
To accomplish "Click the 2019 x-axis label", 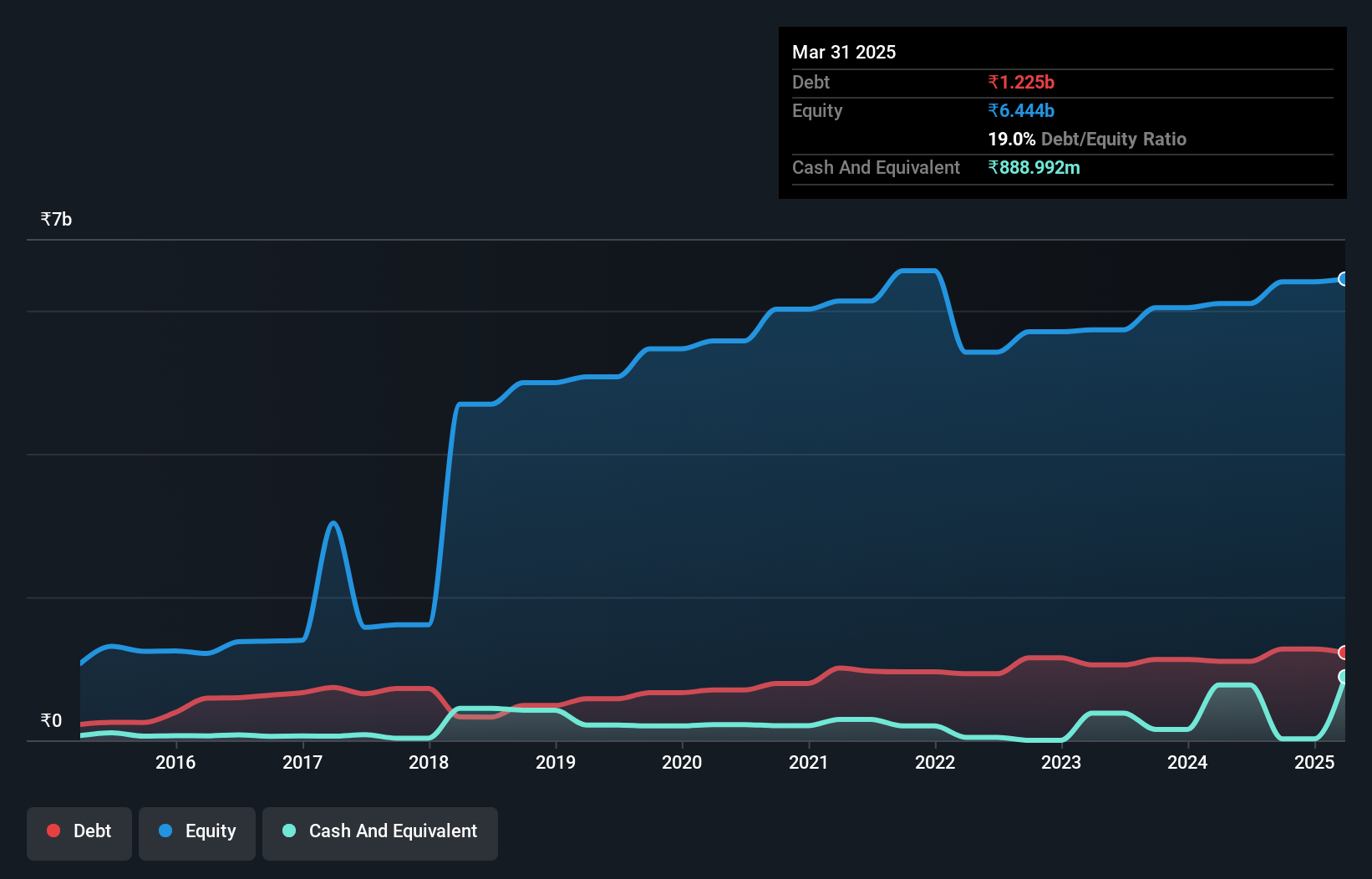I will [x=556, y=762].
